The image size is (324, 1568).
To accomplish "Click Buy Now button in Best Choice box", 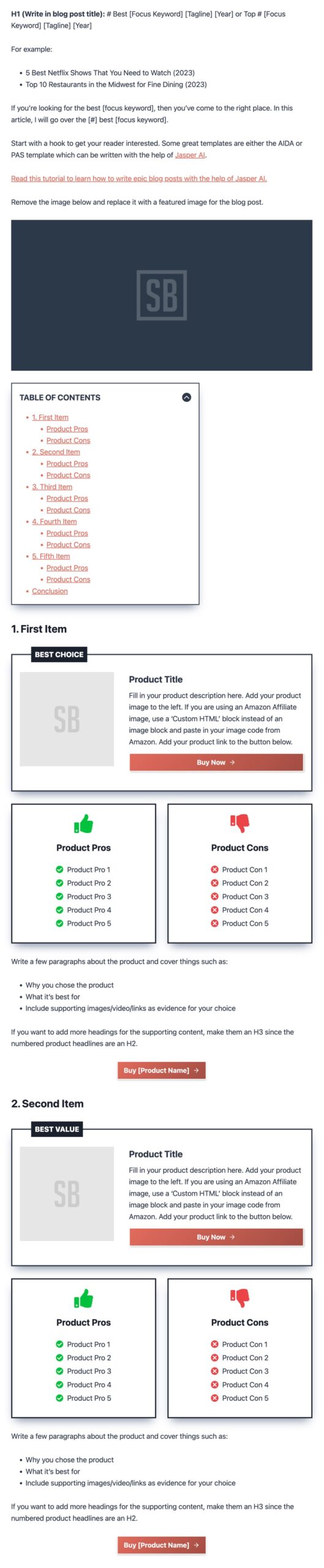I will pos(216,762).
